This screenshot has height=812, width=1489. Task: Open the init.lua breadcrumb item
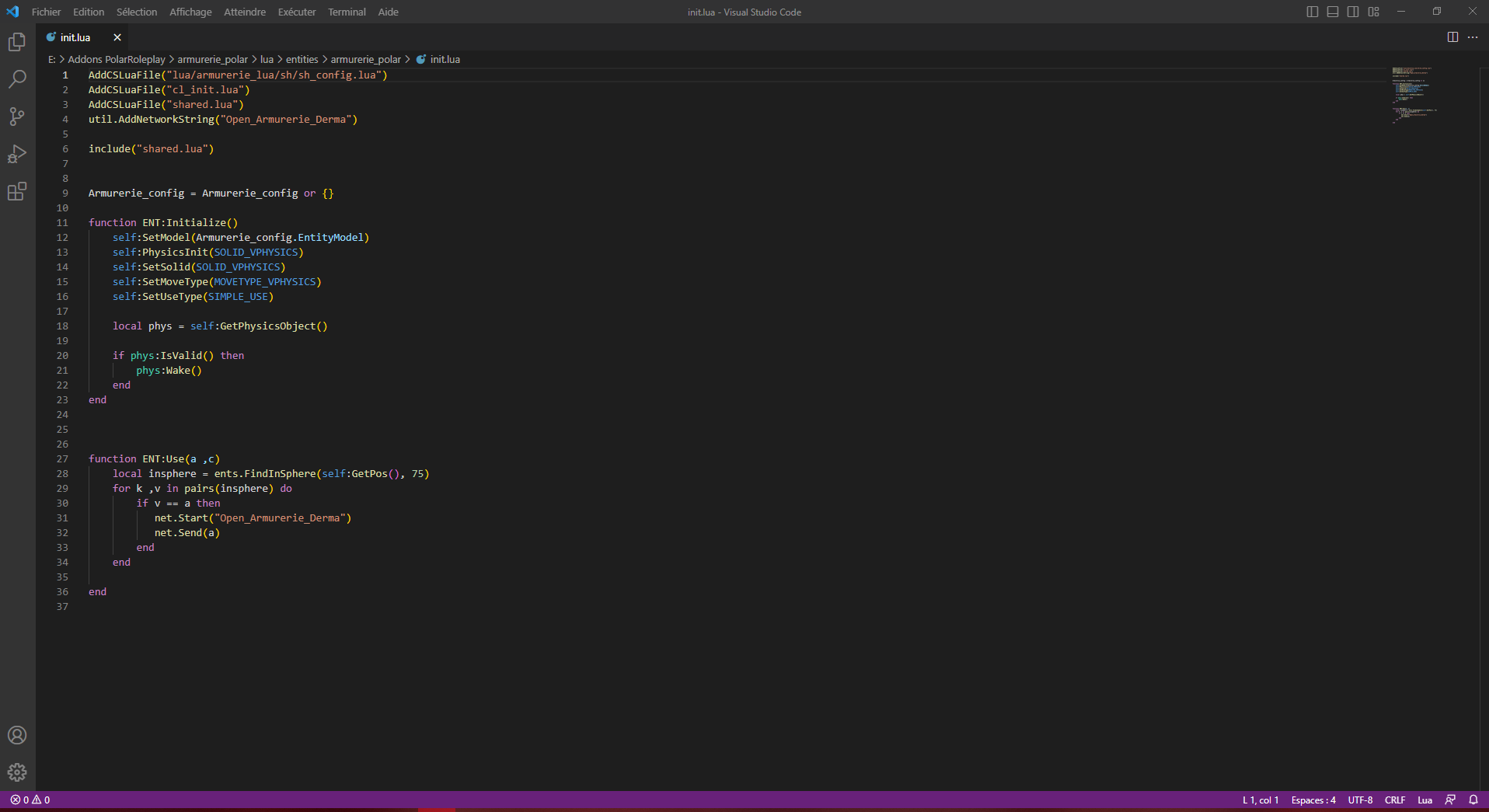pyautogui.click(x=438, y=59)
